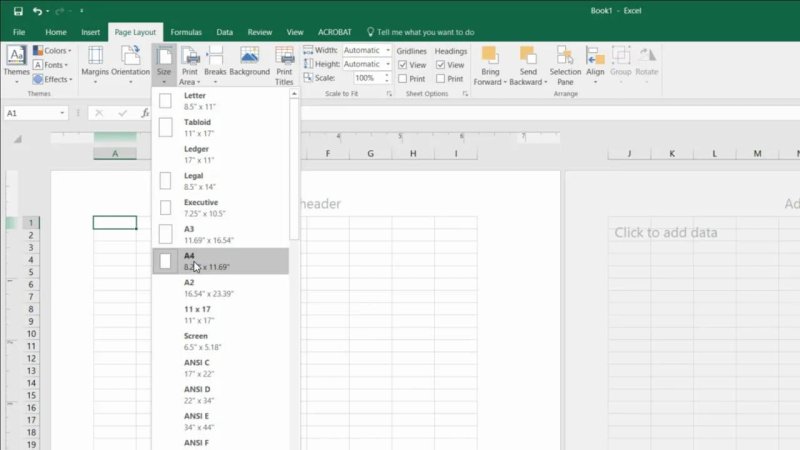800x450 pixels.
Task: Select A2 paper size
Action: tap(221, 288)
